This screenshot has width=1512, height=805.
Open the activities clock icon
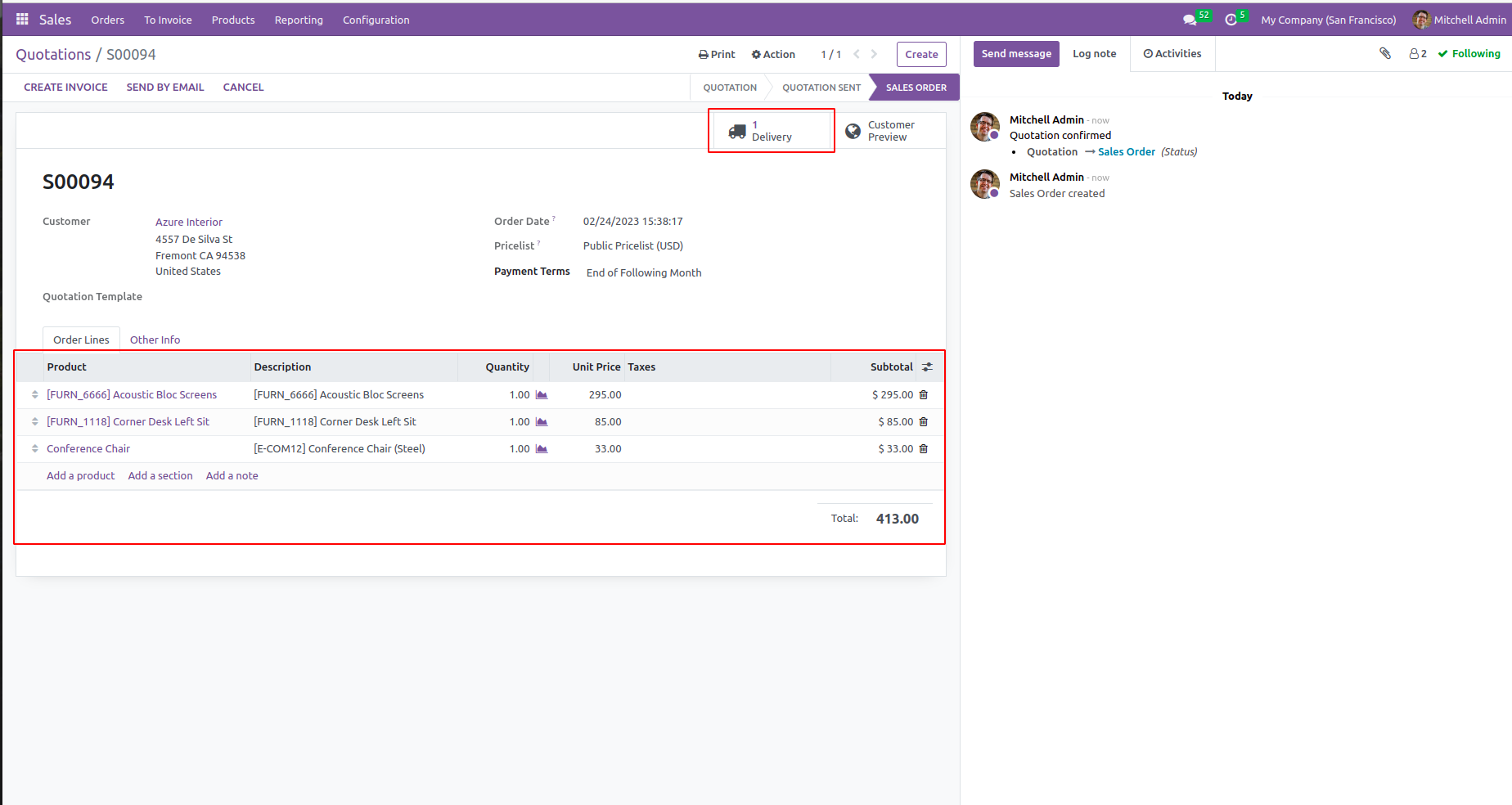[x=1231, y=20]
